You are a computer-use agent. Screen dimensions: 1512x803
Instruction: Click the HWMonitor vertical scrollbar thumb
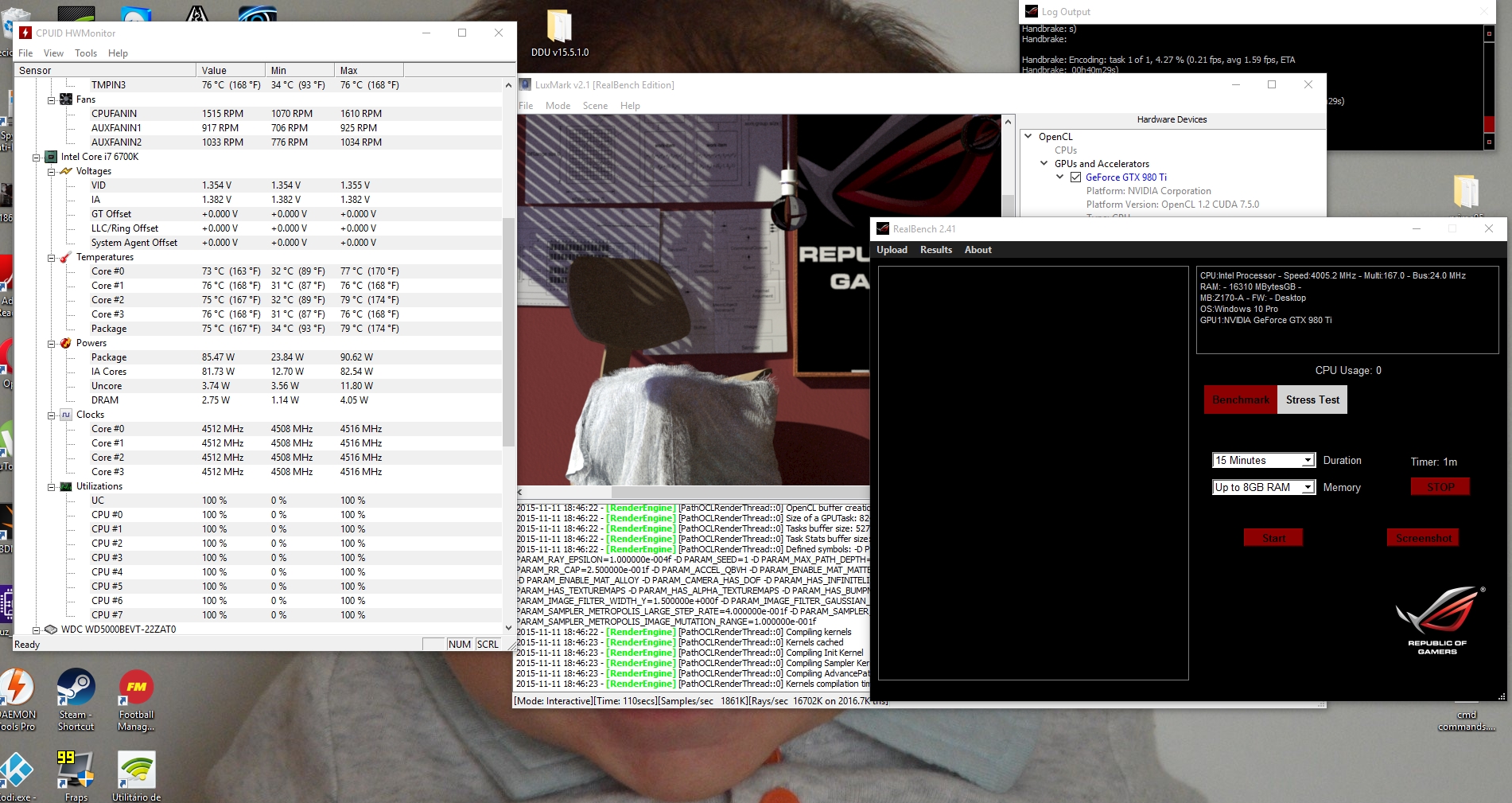pyautogui.click(x=509, y=330)
